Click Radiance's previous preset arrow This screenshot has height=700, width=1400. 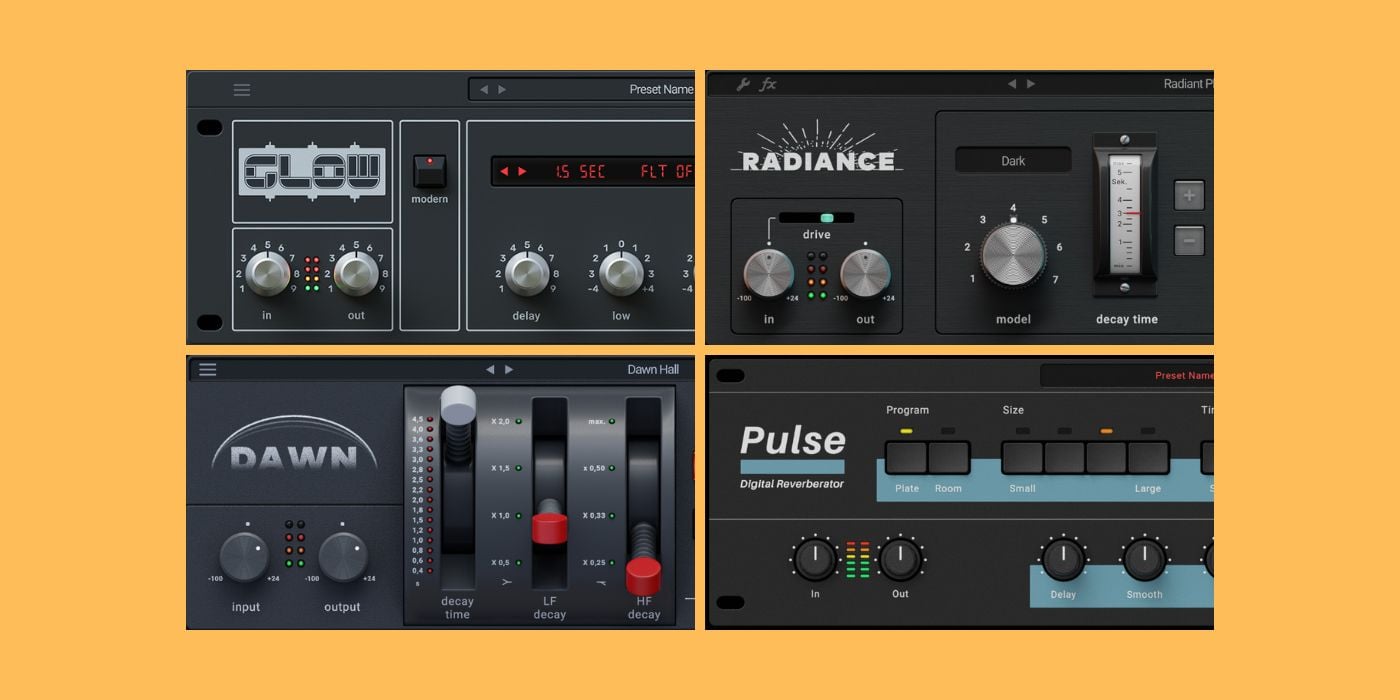pyautogui.click(x=1013, y=84)
